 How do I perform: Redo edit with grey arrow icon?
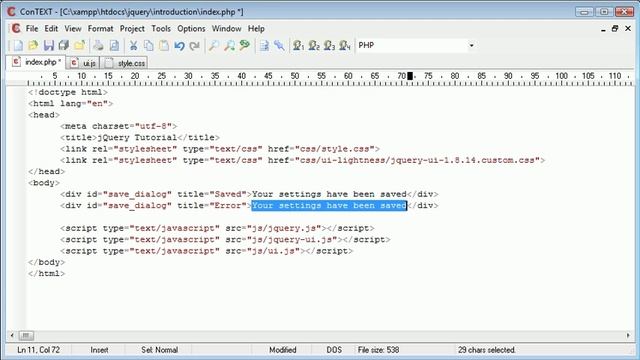click(x=195, y=45)
